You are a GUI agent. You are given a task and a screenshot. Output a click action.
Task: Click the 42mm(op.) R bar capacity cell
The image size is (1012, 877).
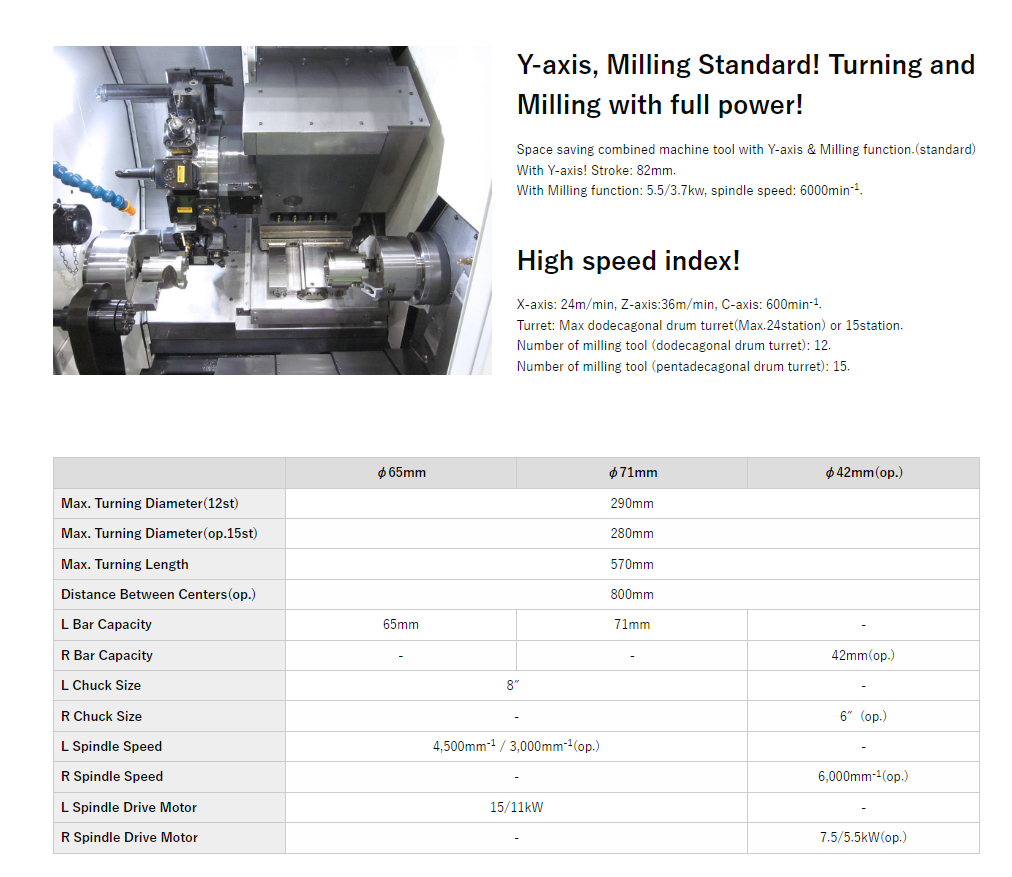tap(863, 655)
